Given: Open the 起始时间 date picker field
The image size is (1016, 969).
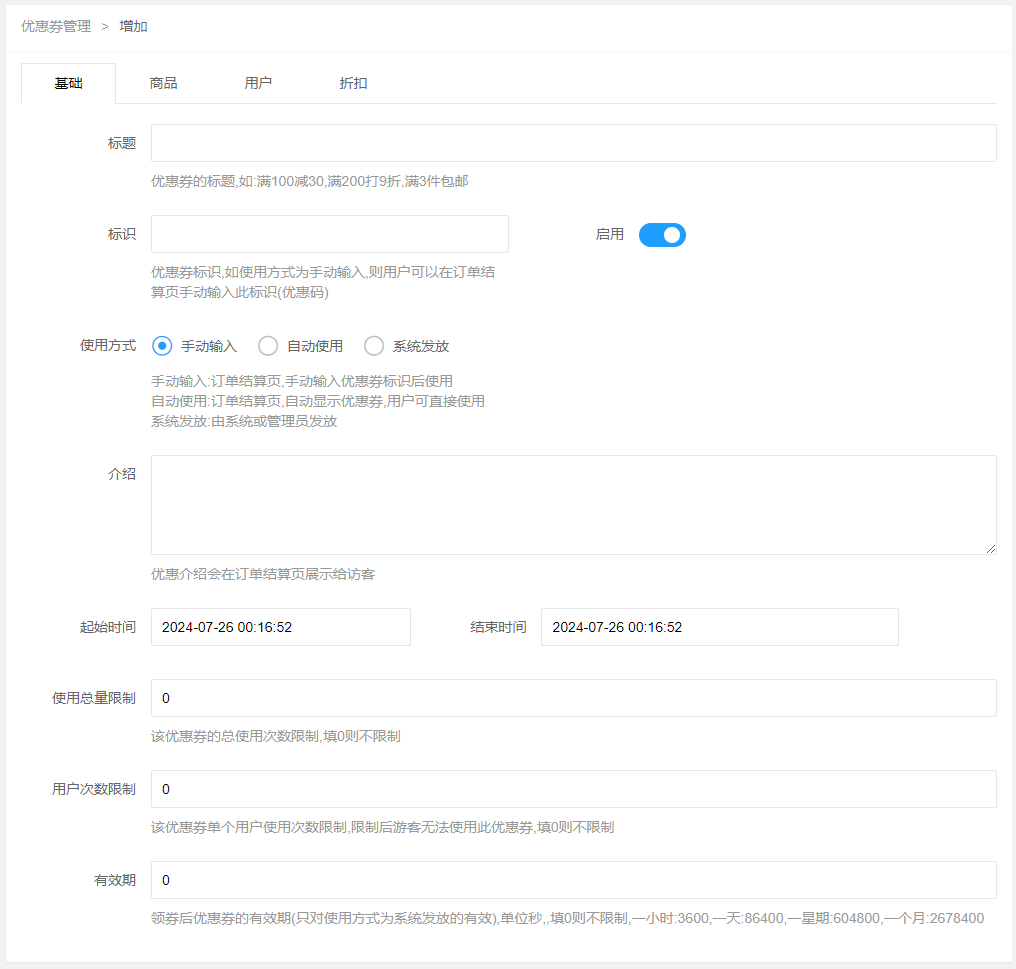Looking at the screenshot, I should point(280,627).
